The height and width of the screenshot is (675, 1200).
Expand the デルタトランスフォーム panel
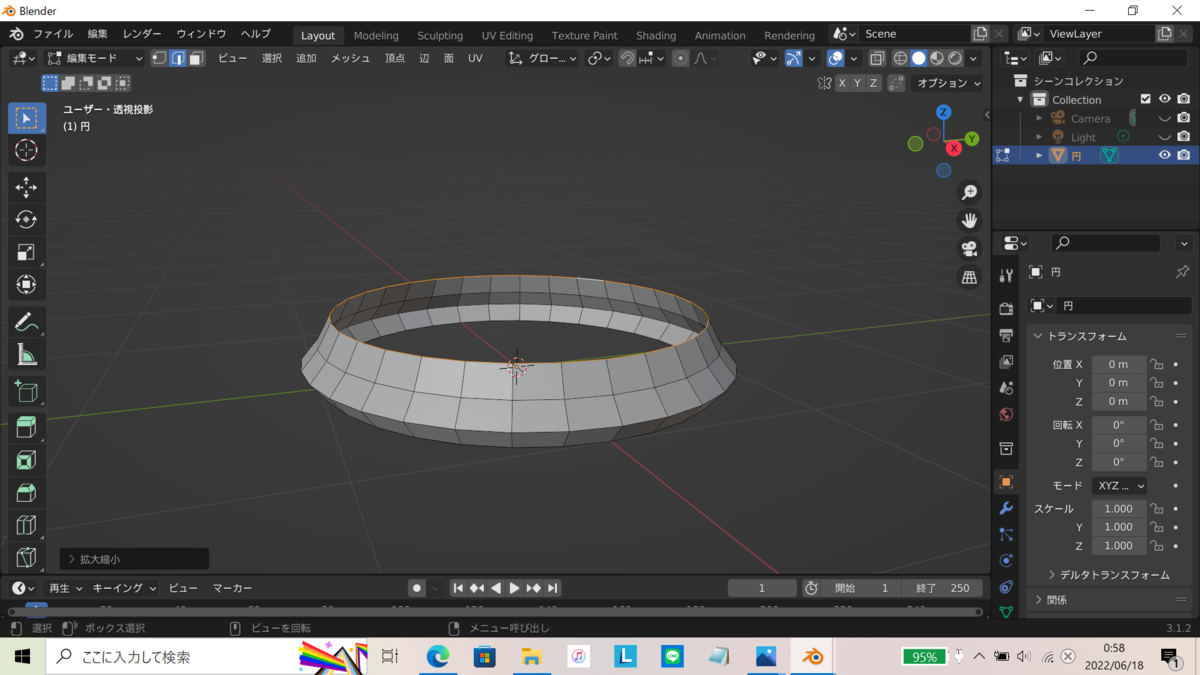(x=1107, y=575)
